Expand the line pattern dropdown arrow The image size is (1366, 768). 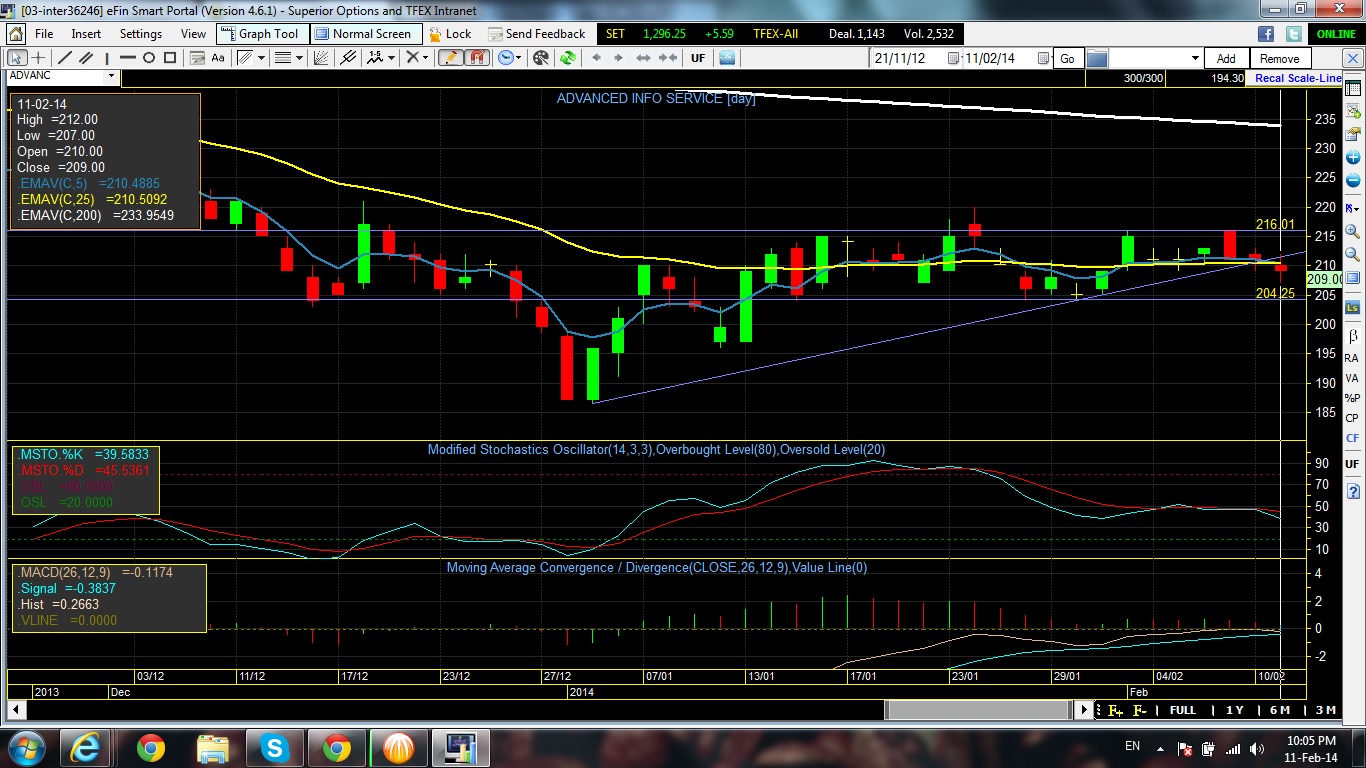coord(262,58)
